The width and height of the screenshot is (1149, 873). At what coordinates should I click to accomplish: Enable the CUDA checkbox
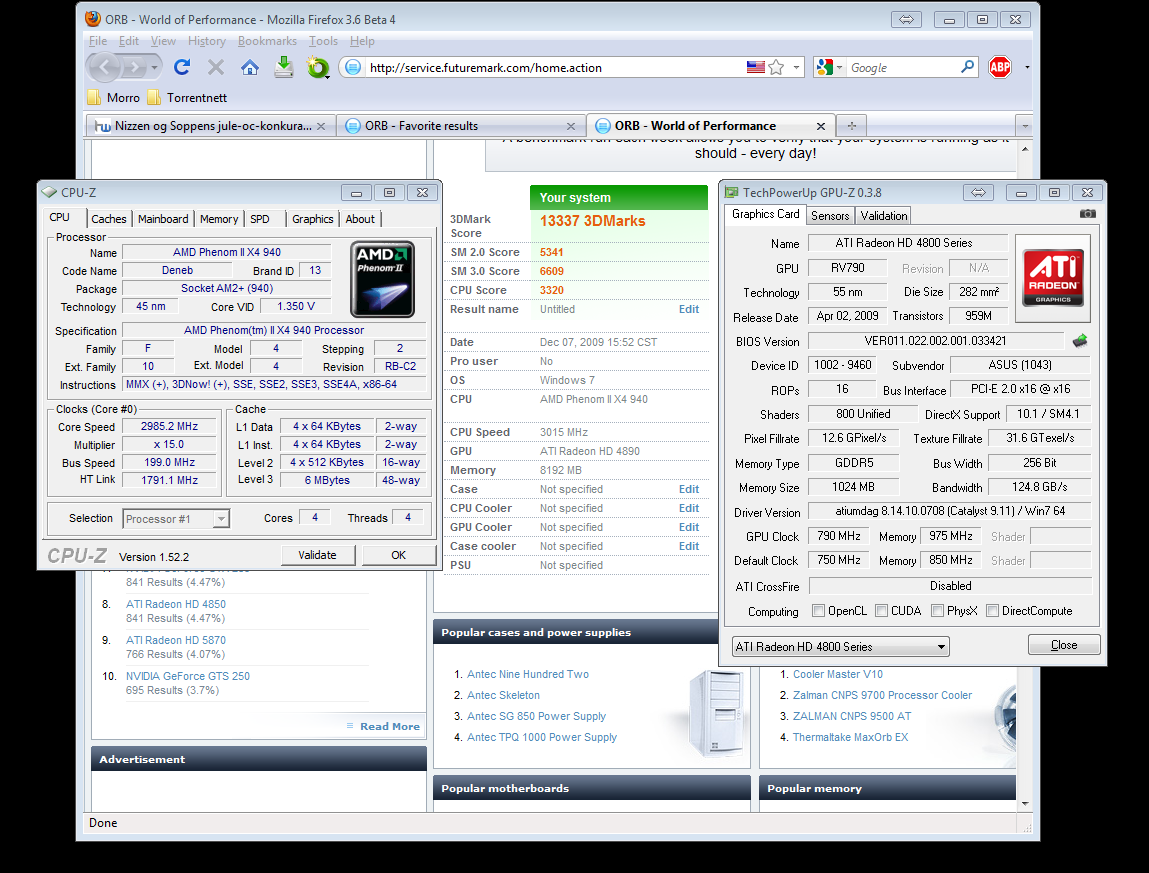pyautogui.click(x=882, y=611)
